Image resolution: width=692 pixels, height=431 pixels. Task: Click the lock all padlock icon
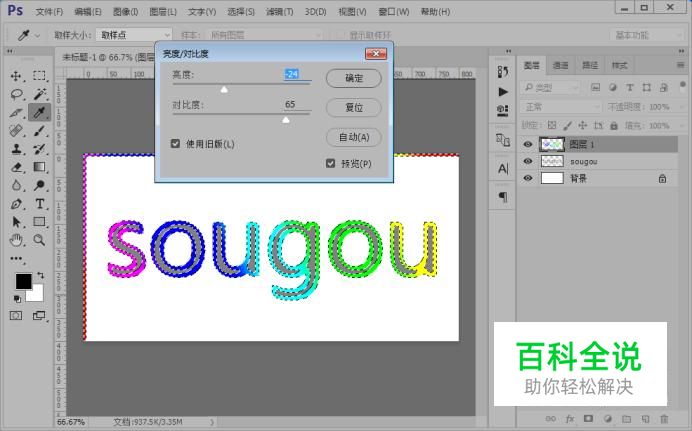(614, 126)
